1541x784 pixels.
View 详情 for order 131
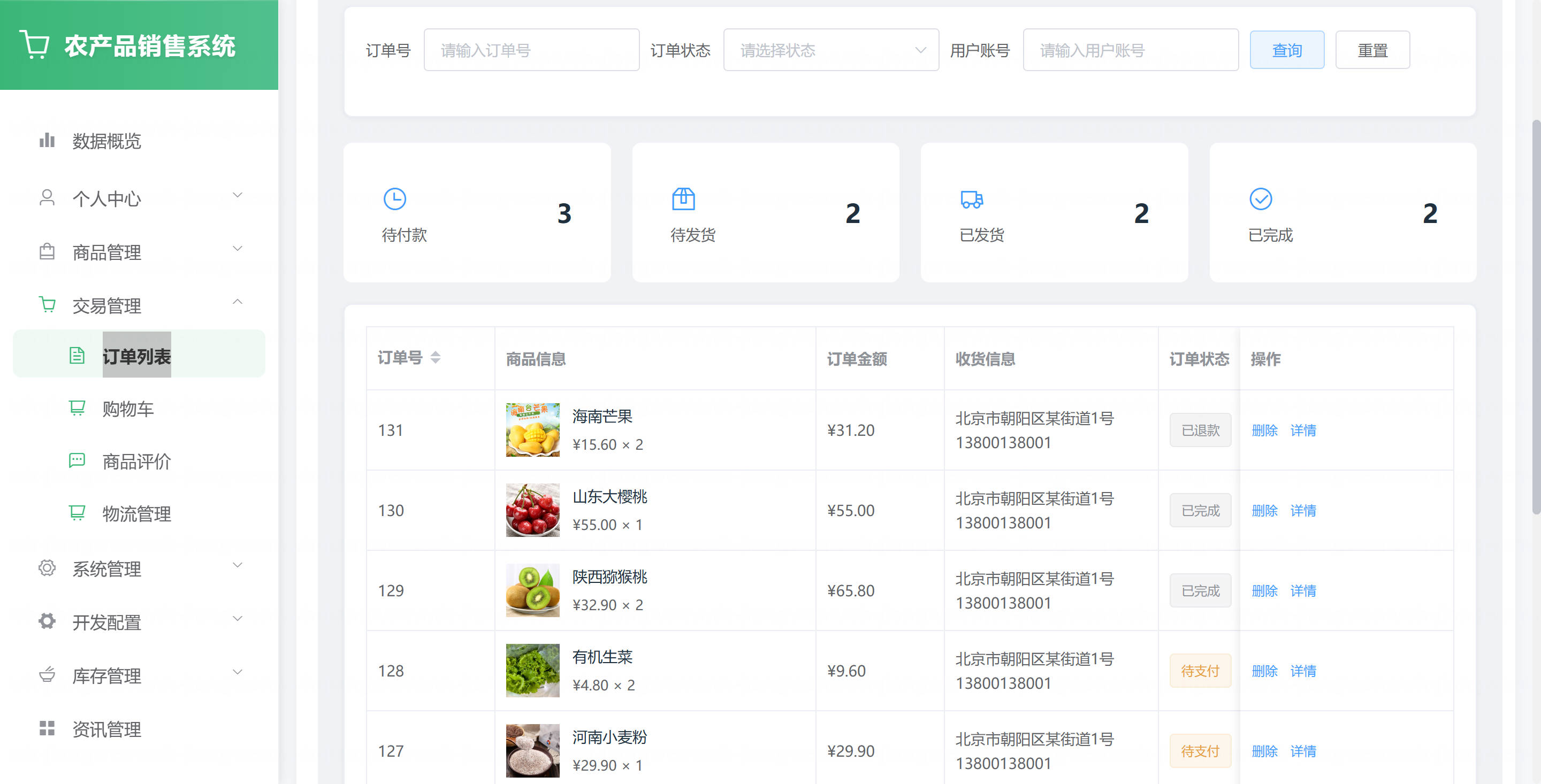pyautogui.click(x=1303, y=431)
